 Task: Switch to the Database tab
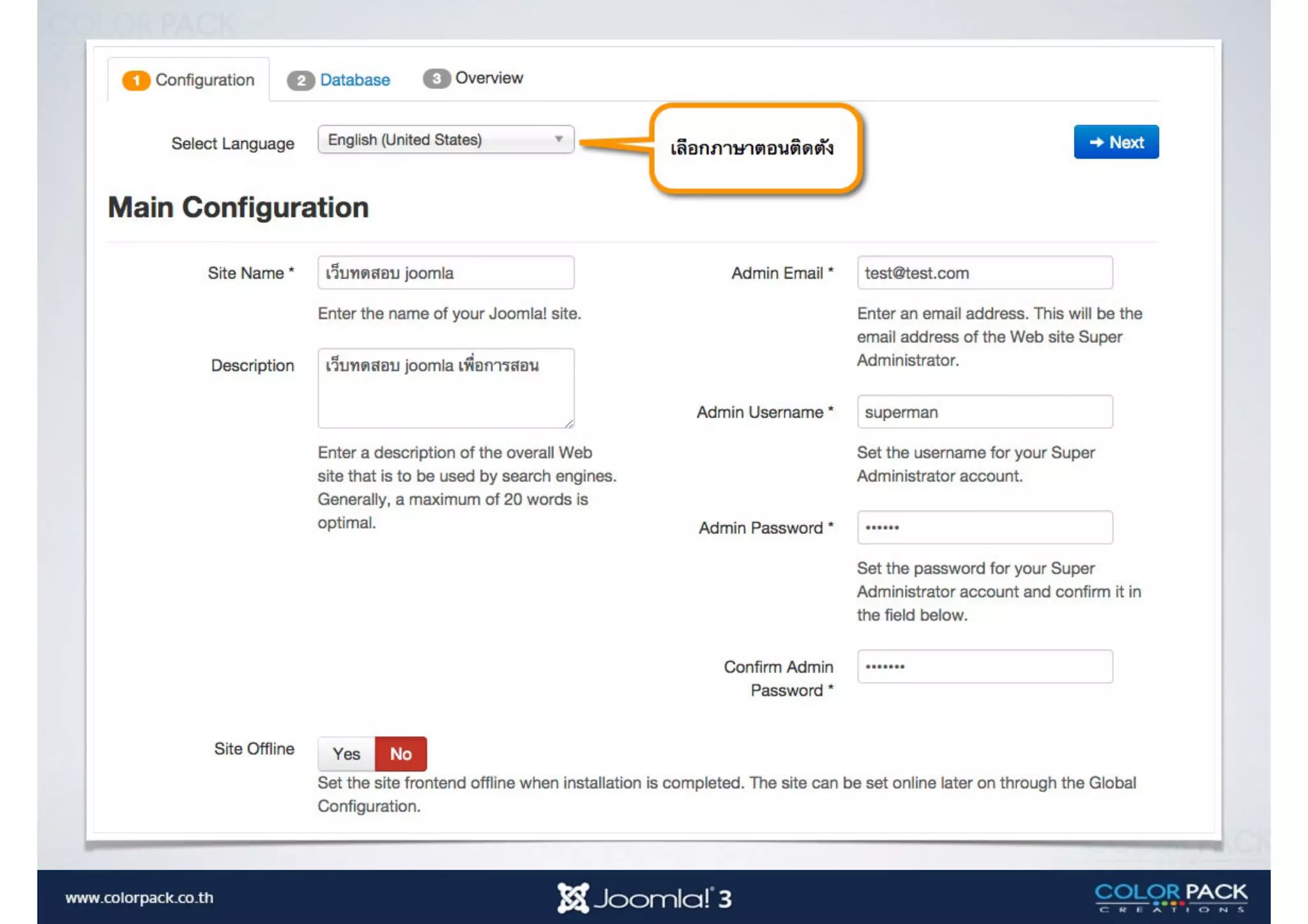[x=354, y=80]
